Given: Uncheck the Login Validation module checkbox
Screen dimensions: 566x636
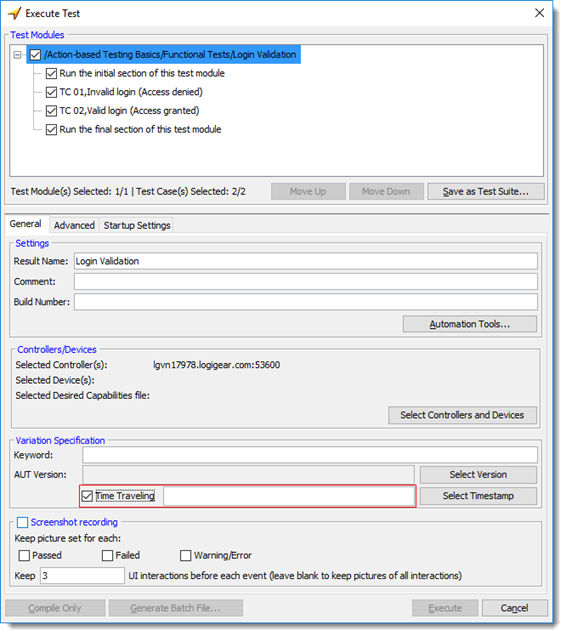Looking at the screenshot, I should [x=35, y=54].
